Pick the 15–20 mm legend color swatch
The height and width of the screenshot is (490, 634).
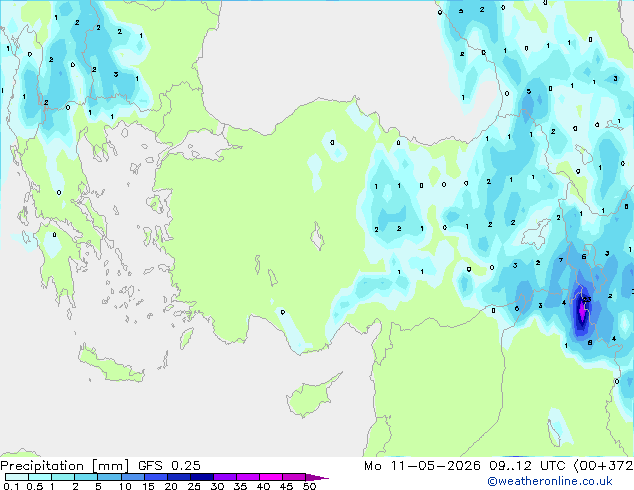click(155, 477)
